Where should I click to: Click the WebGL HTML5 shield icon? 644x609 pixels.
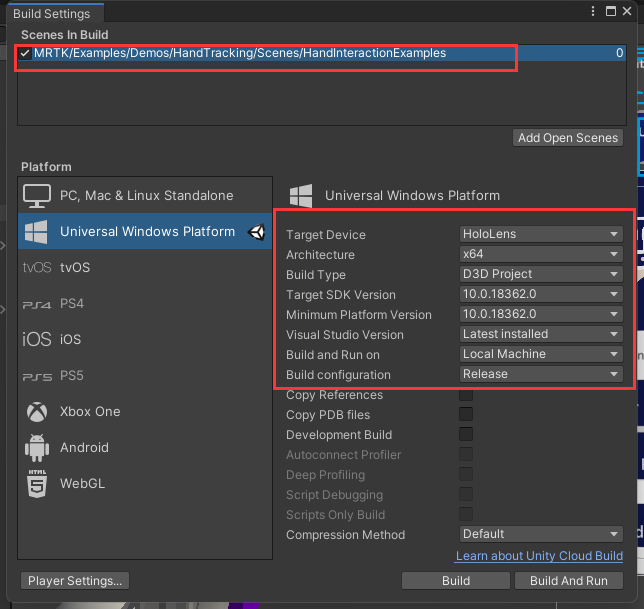point(37,484)
